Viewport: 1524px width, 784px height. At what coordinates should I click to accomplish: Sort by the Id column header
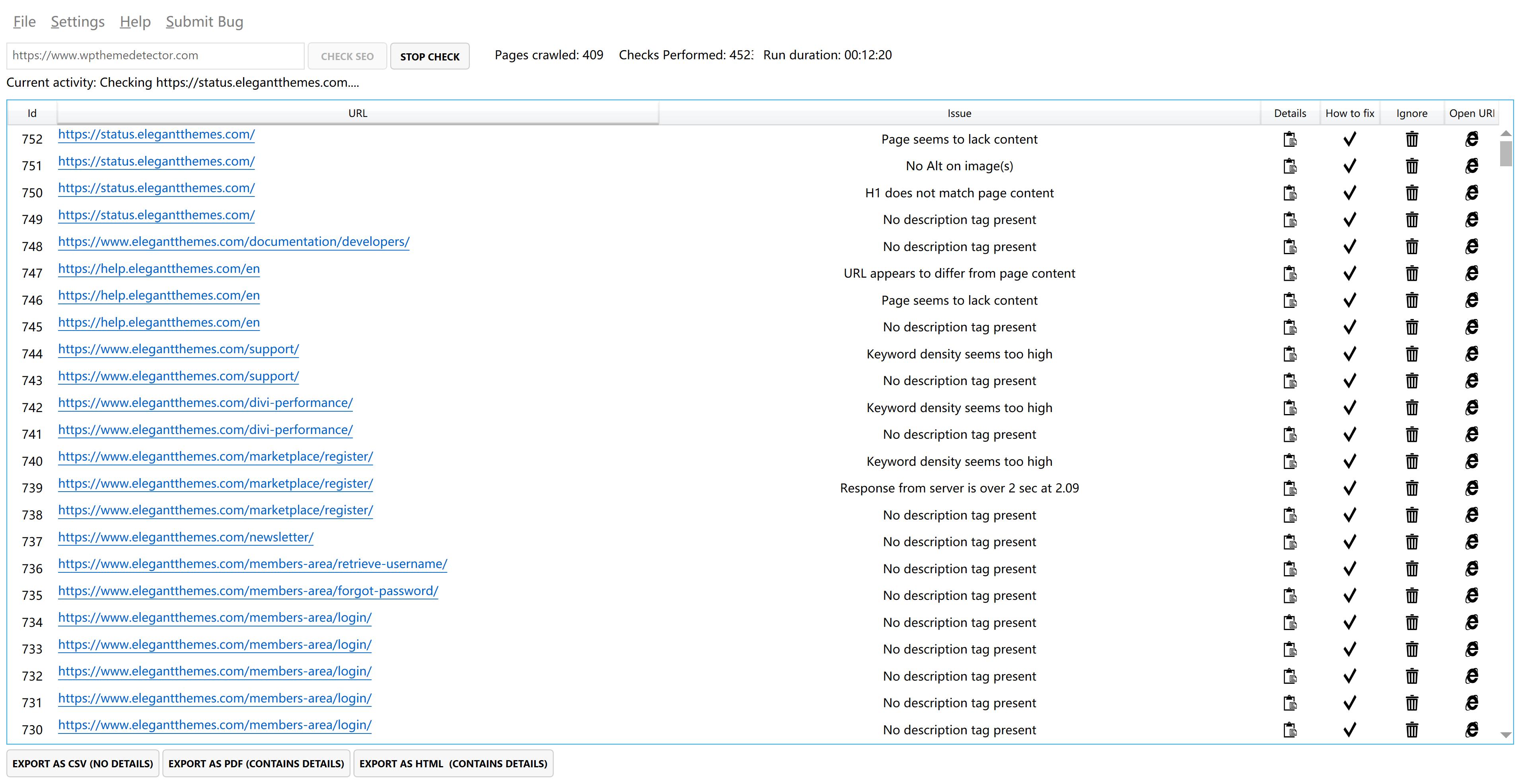[32, 113]
